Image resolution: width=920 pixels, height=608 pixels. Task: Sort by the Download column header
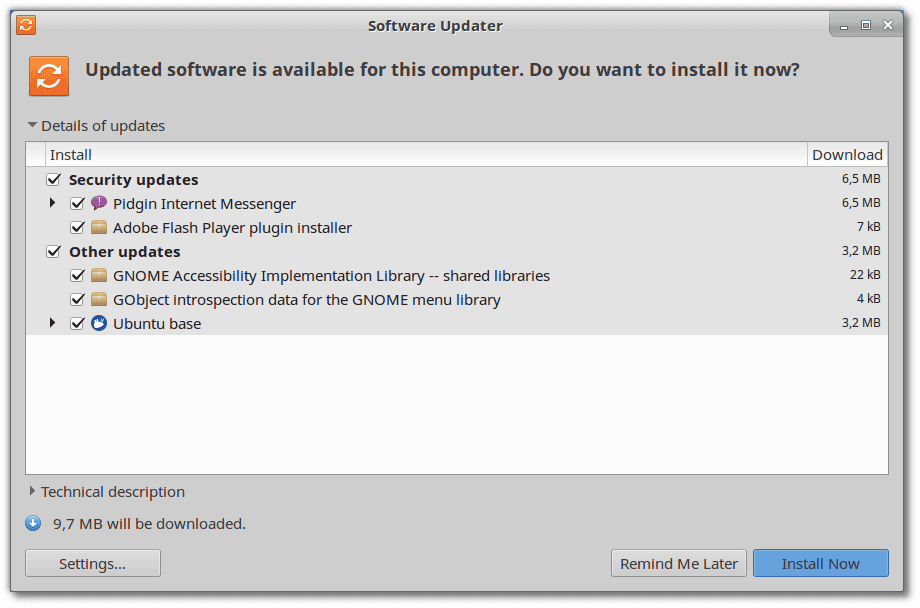coord(847,154)
